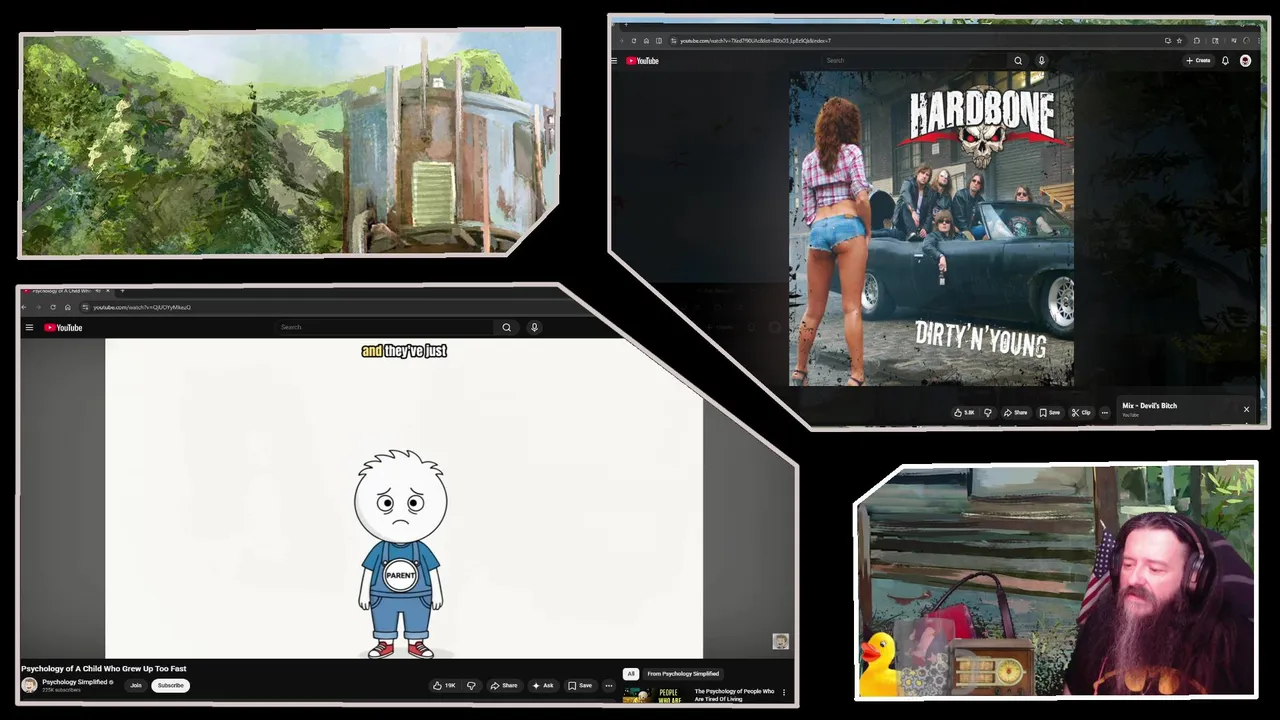The width and height of the screenshot is (1280, 720).
Task: Focus the Search field in the lower-left YouTube window
Action: click(385, 327)
